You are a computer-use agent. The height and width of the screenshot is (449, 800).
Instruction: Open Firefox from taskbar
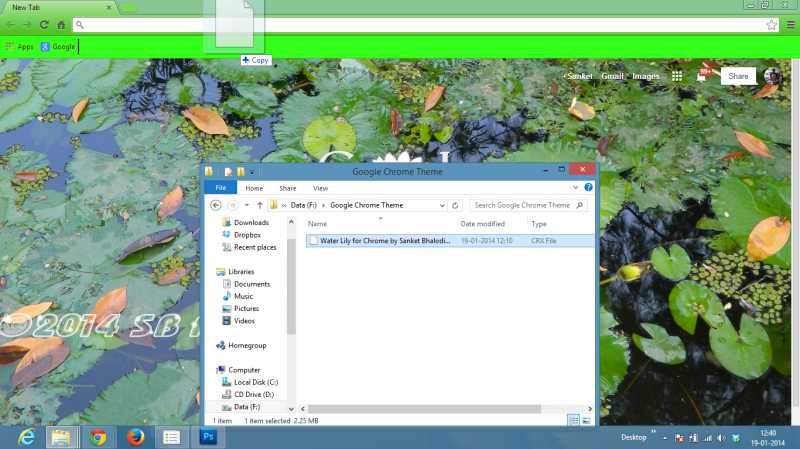(x=135, y=437)
